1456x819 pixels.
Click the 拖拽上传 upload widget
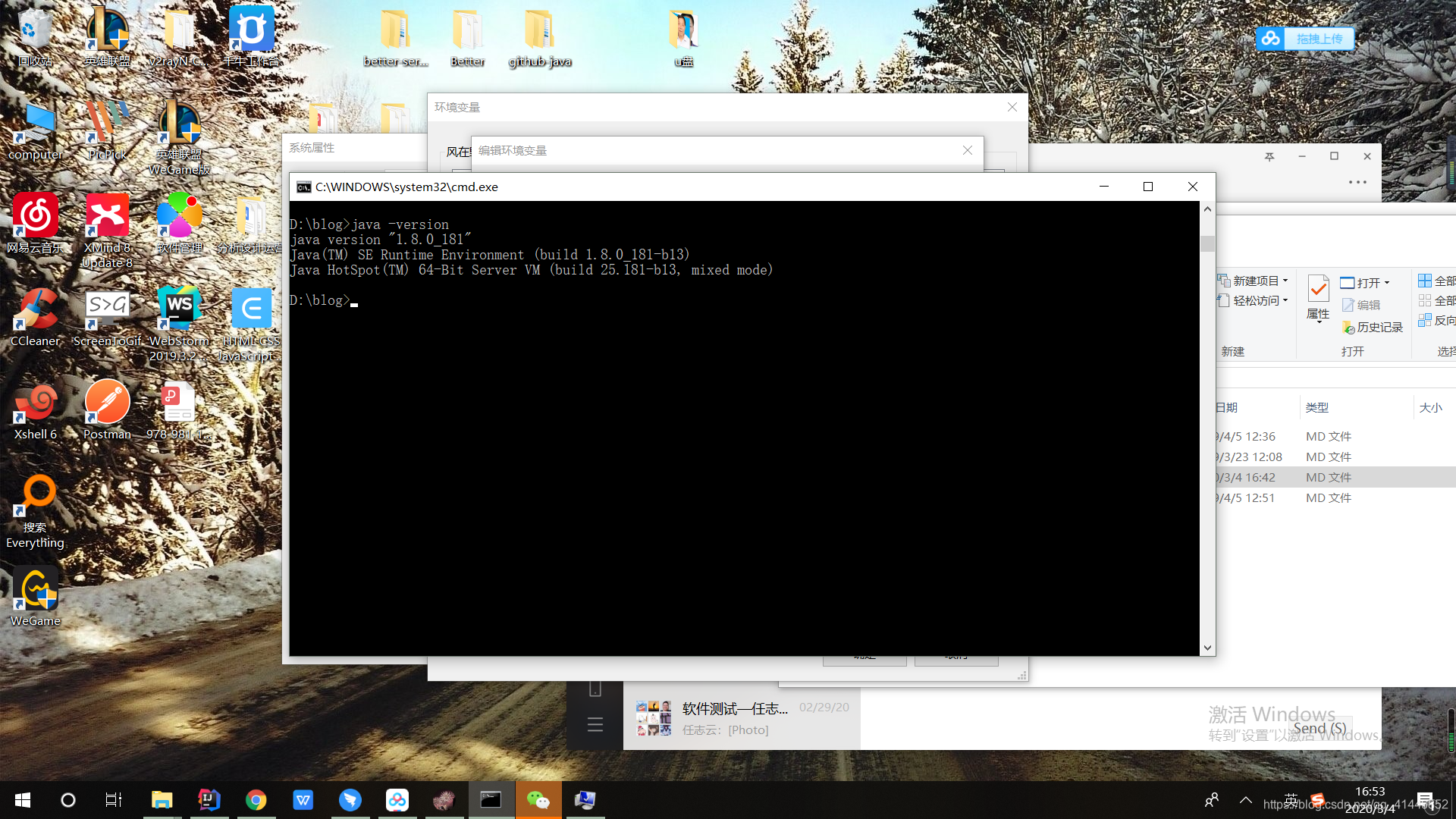click(1305, 39)
